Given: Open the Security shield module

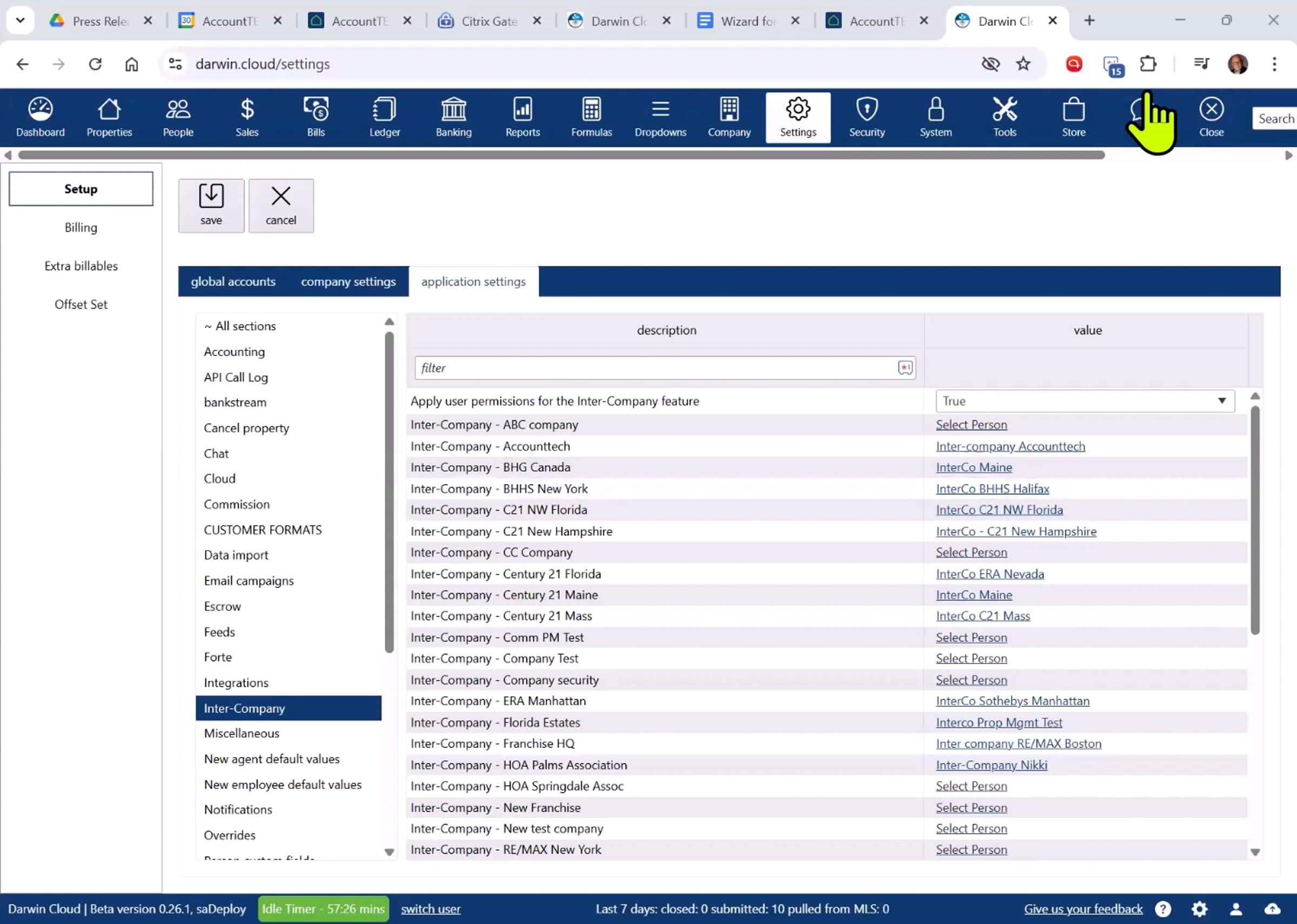Looking at the screenshot, I should click(x=867, y=118).
